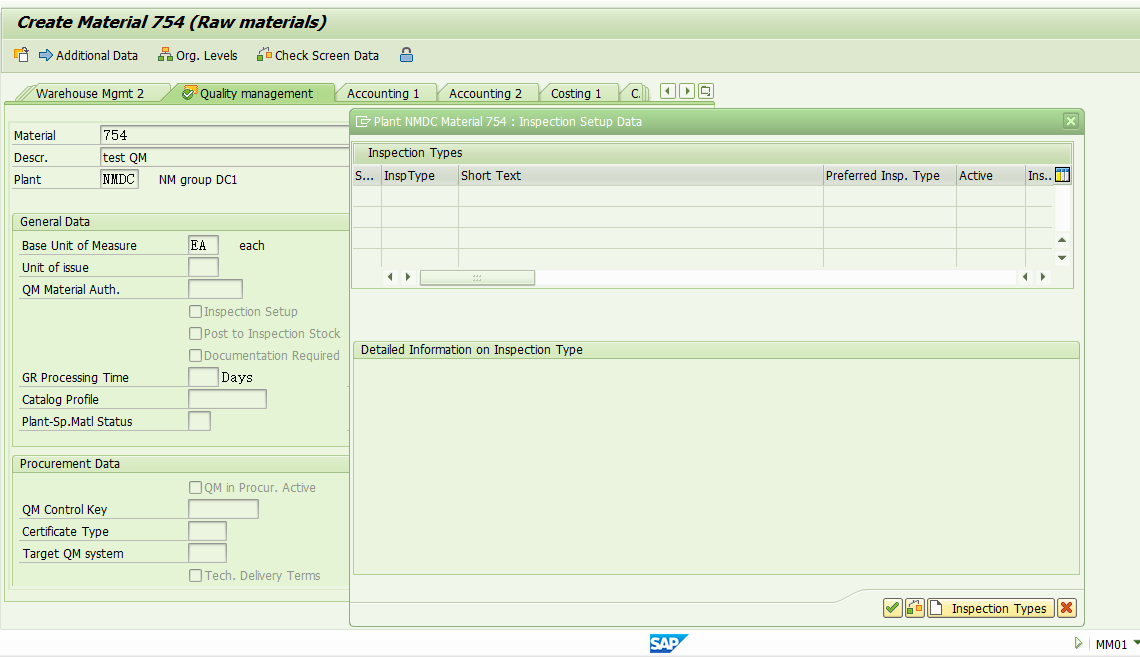Focus the QM Material Auth. field
The height and width of the screenshot is (657, 1140).
point(215,289)
